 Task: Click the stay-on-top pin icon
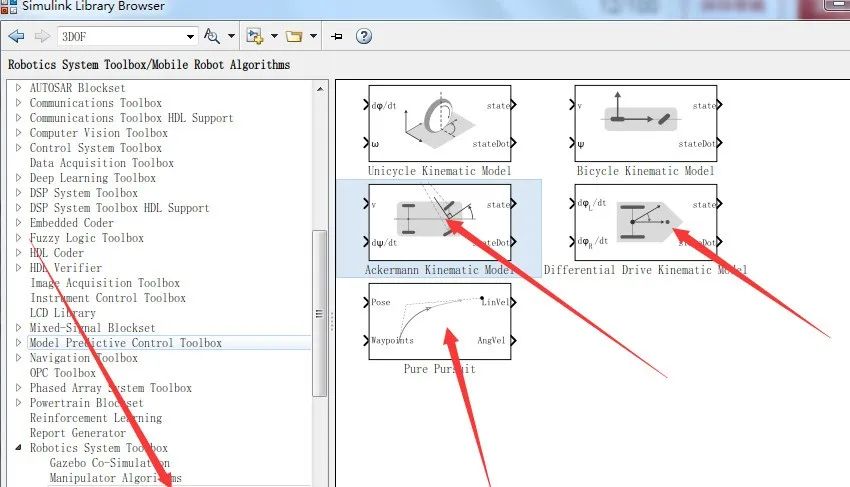pos(337,36)
